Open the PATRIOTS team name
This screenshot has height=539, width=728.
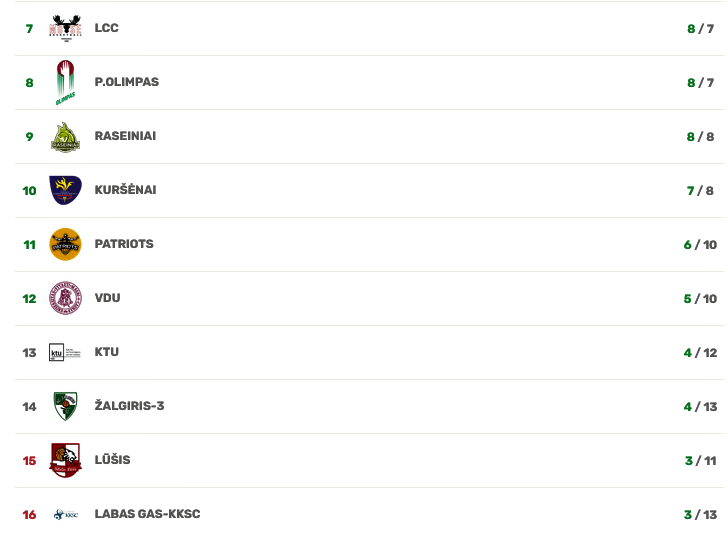(124, 244)
